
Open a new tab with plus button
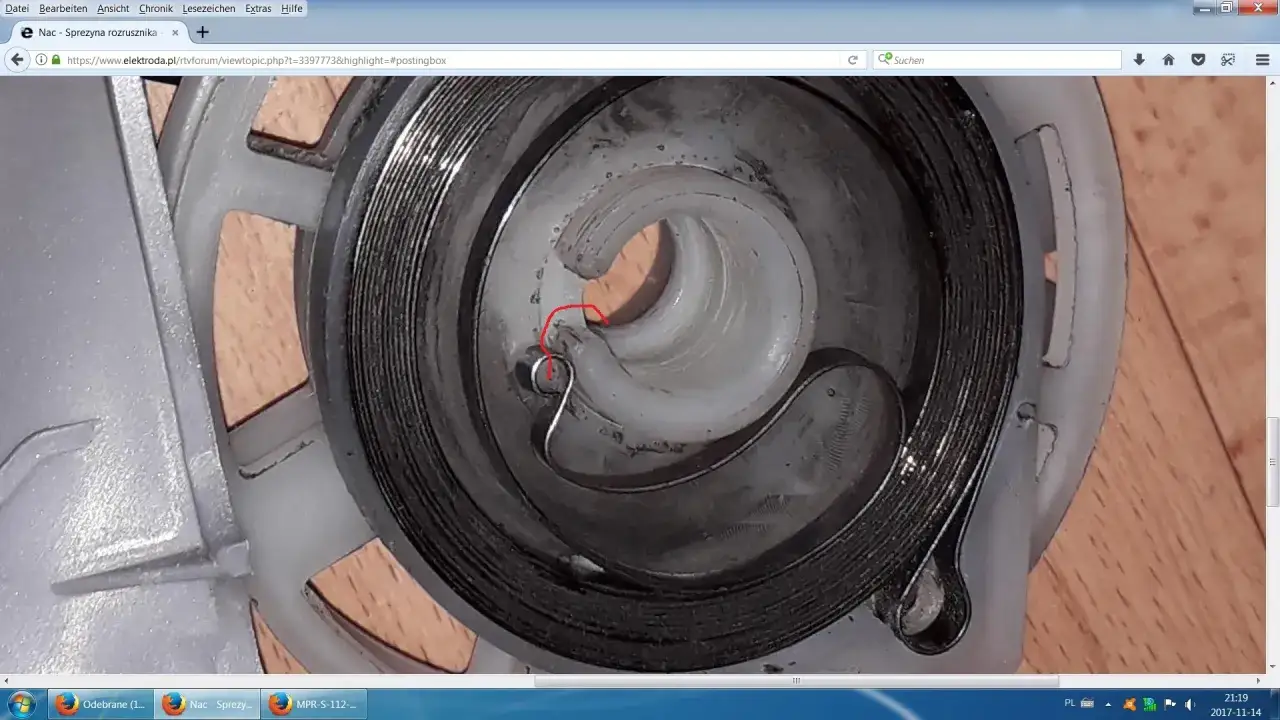point(203,32)
